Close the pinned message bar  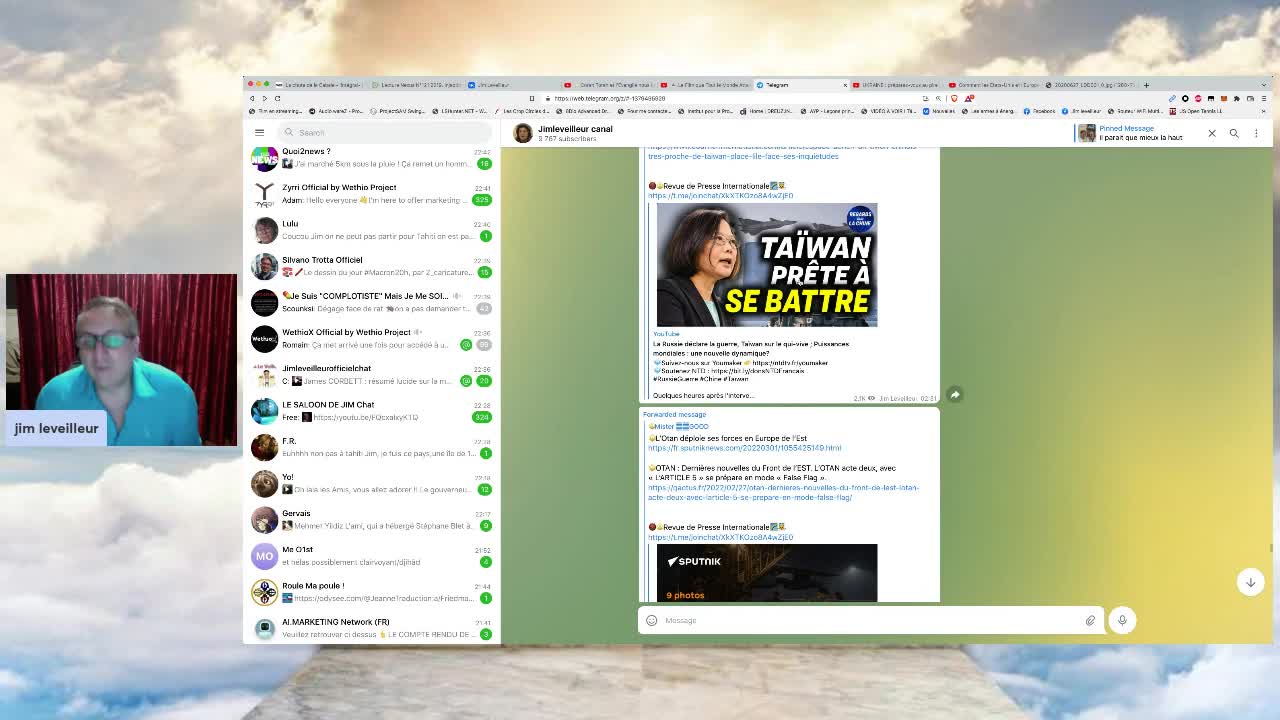click(x=1212, y=133)
